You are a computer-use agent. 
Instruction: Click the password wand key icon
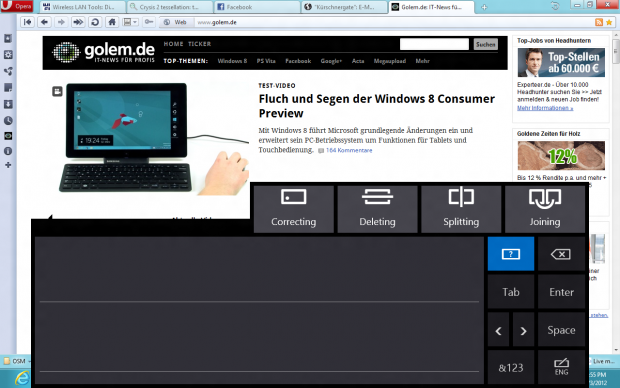pos(149,22)
